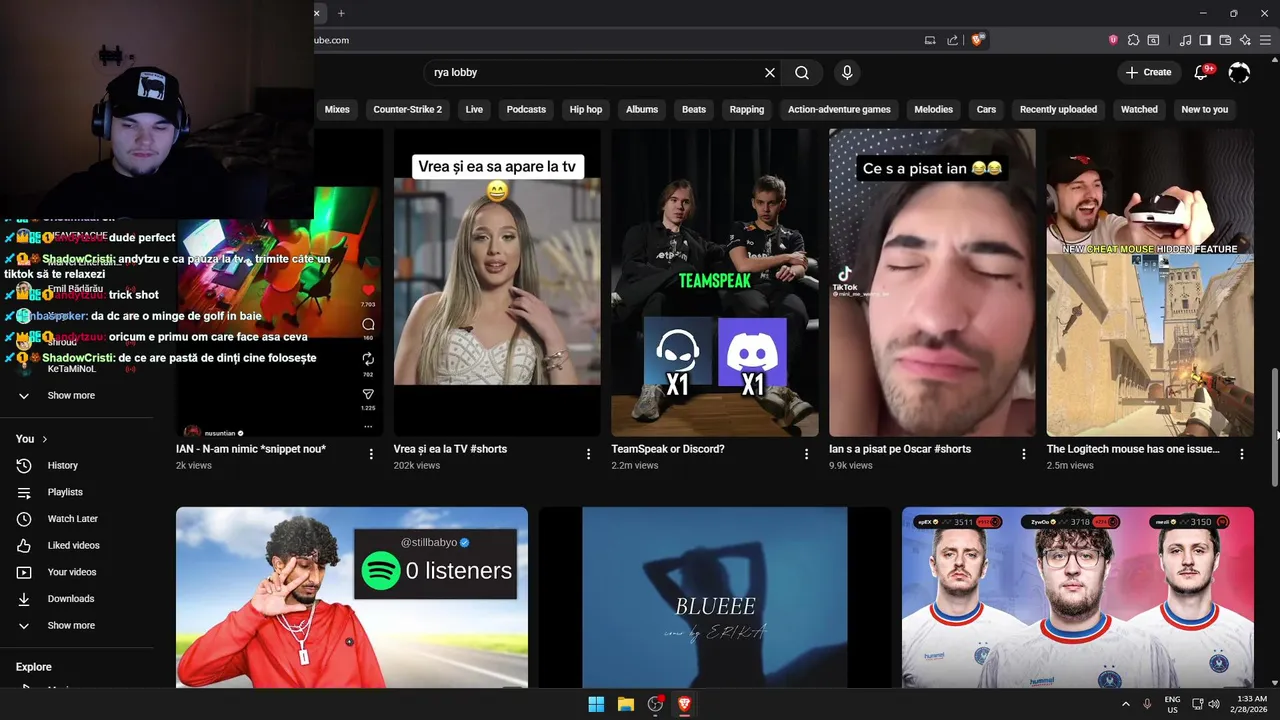Select the New to you chip
The width and height of the screenshot is (1280, 720).
point(1204,109)
